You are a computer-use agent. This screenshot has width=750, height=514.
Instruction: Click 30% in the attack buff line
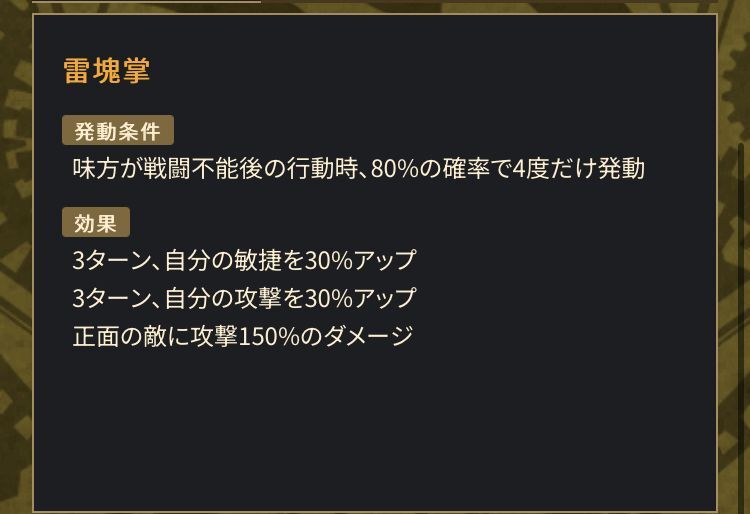click(x=328, y=298)
